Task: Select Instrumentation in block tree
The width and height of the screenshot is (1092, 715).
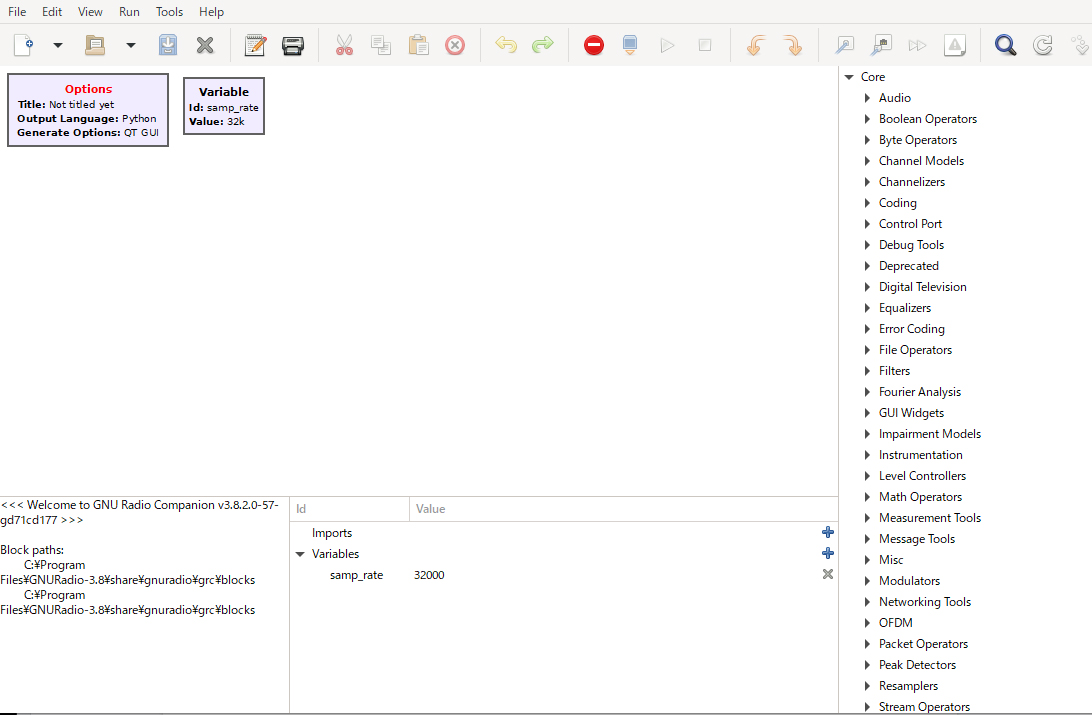Action: 921,455
